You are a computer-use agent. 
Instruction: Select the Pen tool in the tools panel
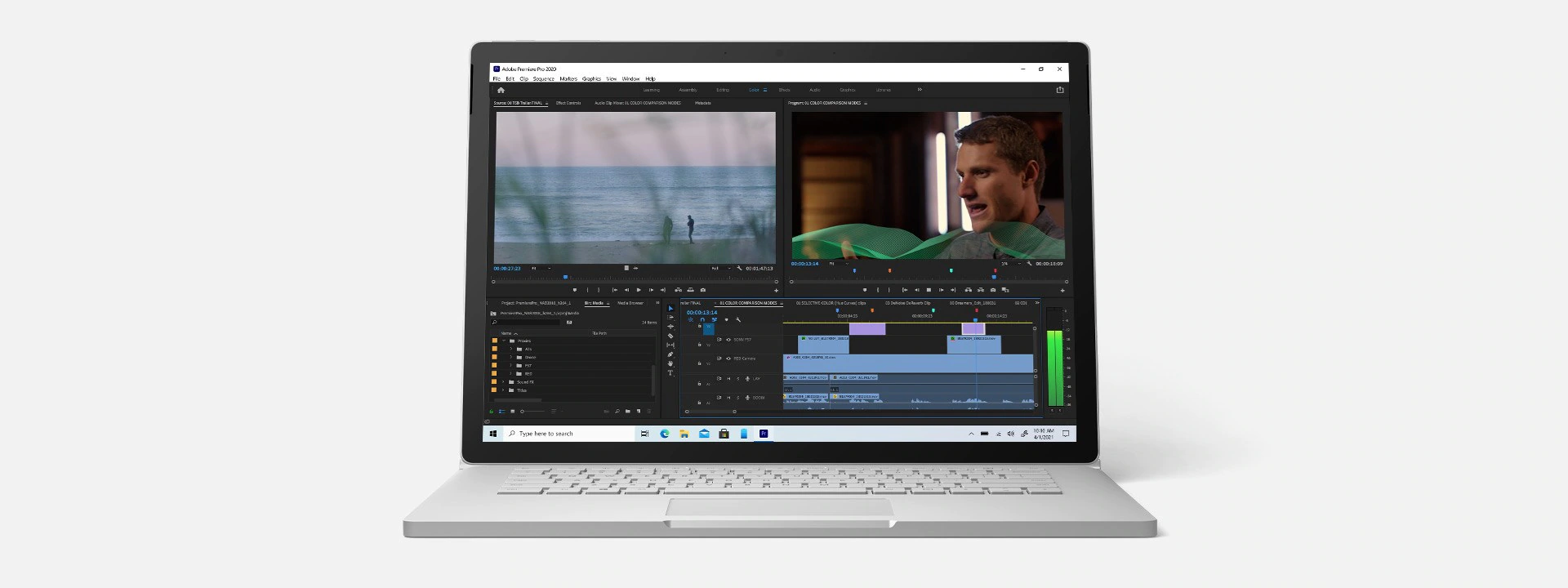coord(670,354)
